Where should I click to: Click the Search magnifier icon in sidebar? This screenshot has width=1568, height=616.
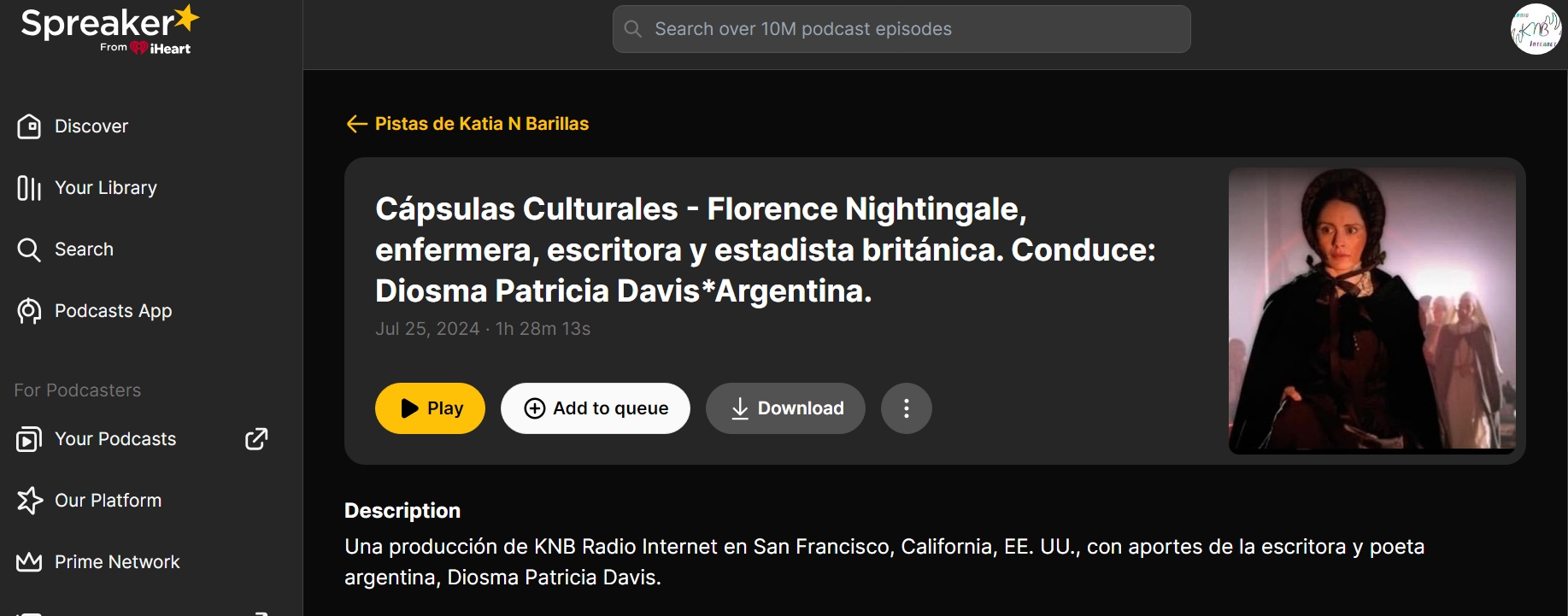tap(29, 249)
